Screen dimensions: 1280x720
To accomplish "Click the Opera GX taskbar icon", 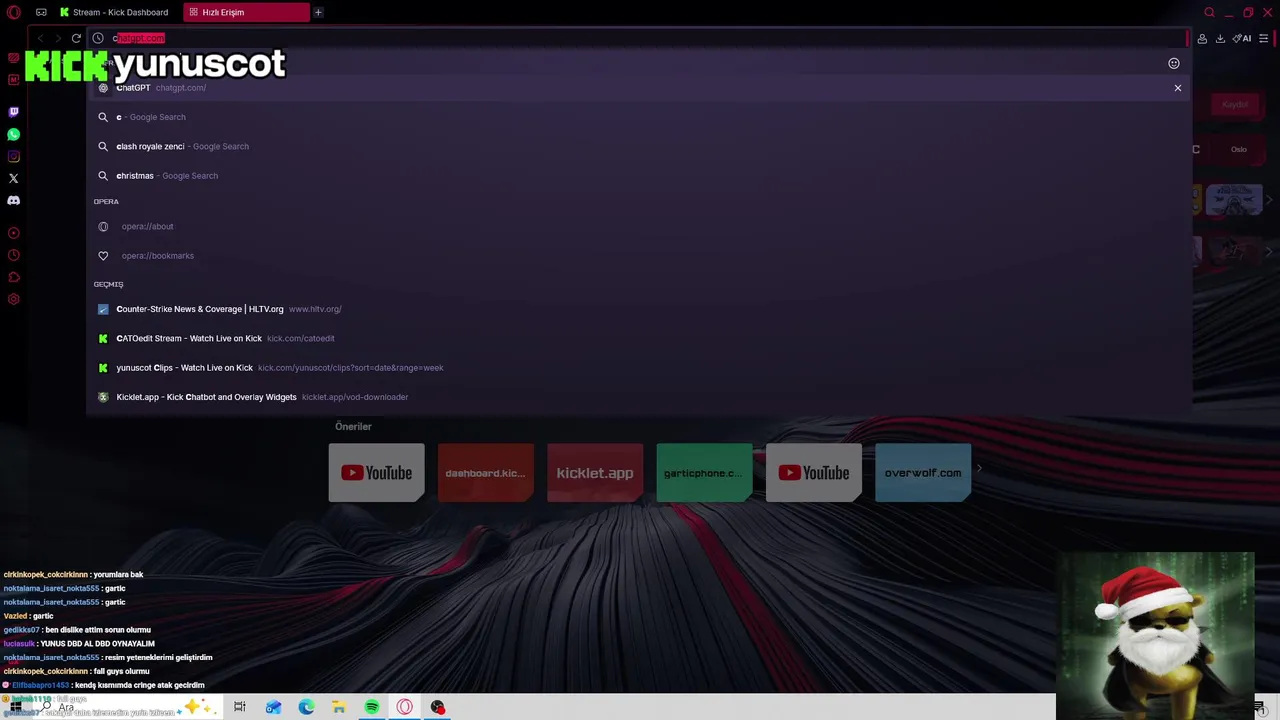I will point(405,707).
